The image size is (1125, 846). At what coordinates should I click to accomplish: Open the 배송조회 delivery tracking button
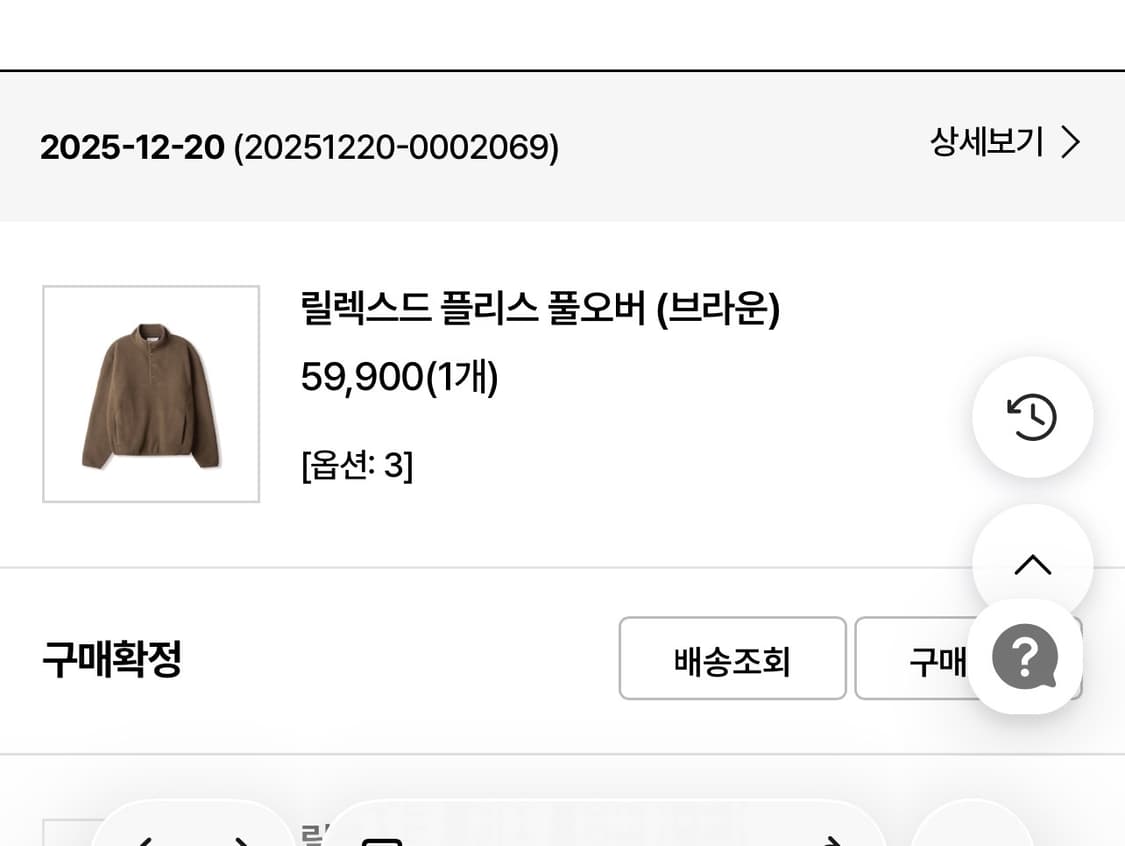click(x=732, y=659)
